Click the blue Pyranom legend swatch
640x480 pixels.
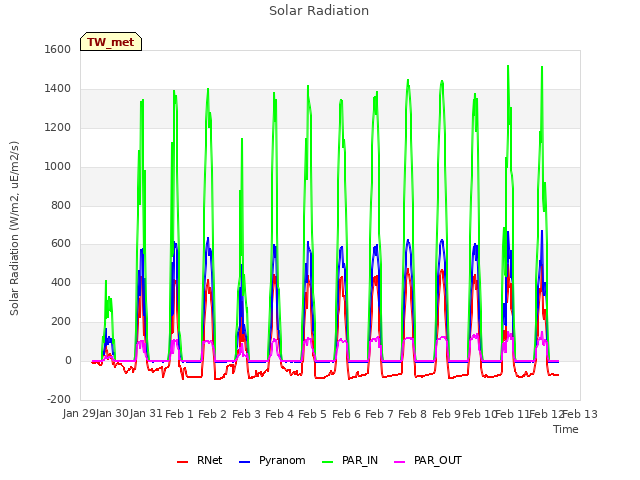[244, 462]
